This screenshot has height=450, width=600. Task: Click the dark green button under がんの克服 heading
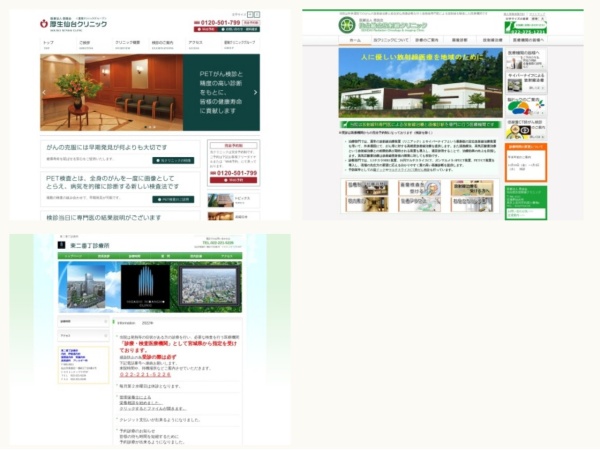[x=172, y=160]
